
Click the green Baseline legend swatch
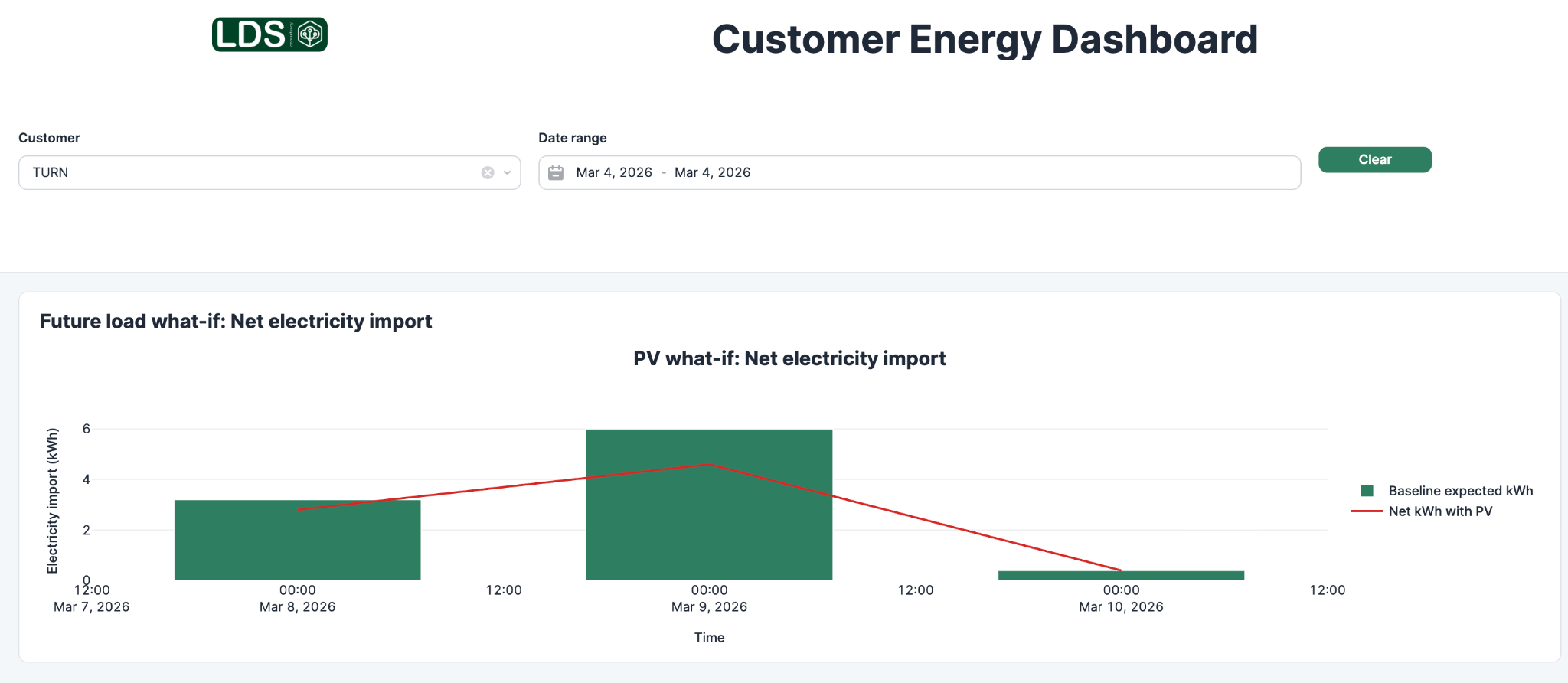pyautogui.click(x=1367, y=491)
